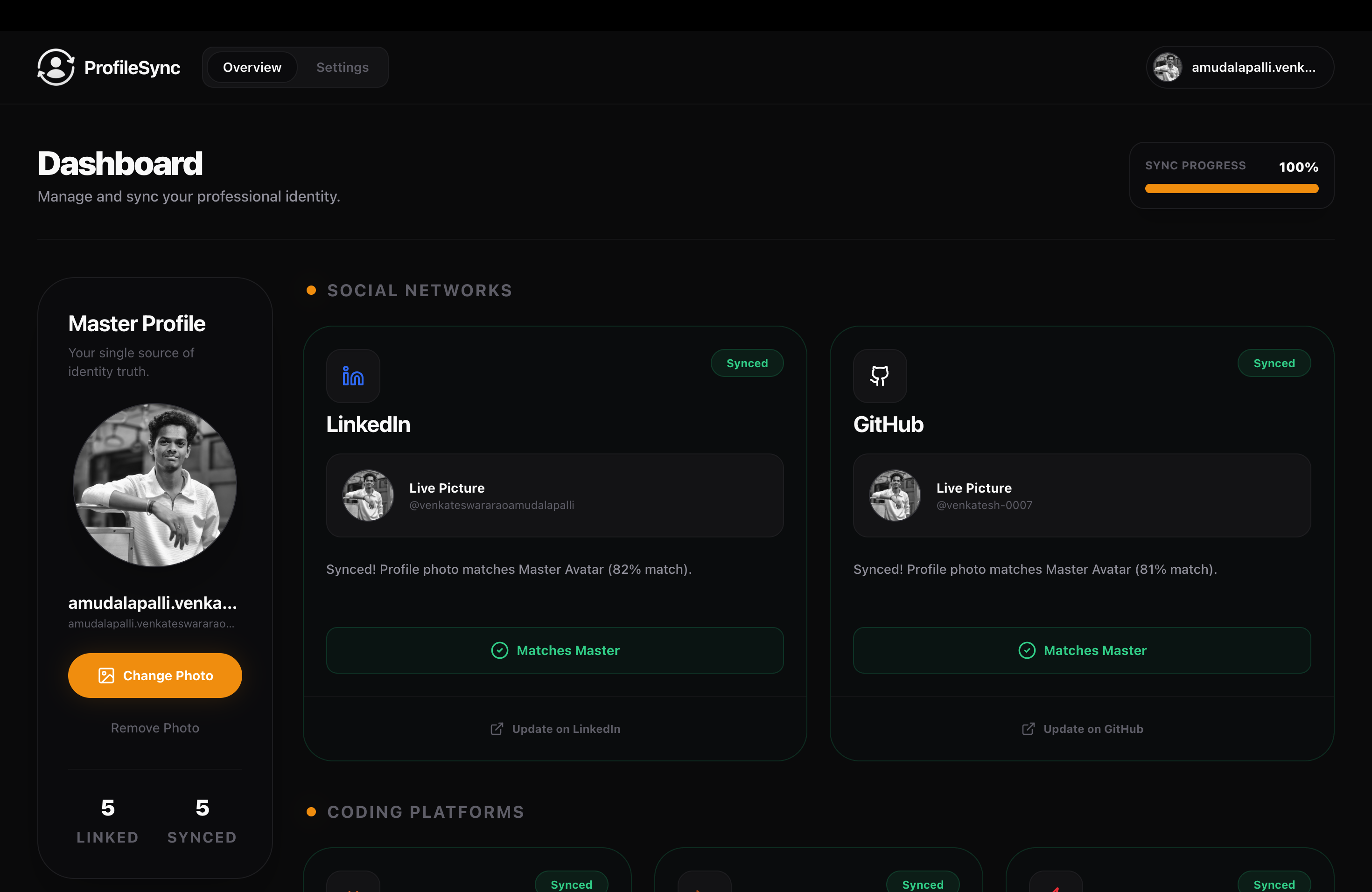Click the Coding Platforms section heading
Screen dimensions: 1372x892
[426, 812]
